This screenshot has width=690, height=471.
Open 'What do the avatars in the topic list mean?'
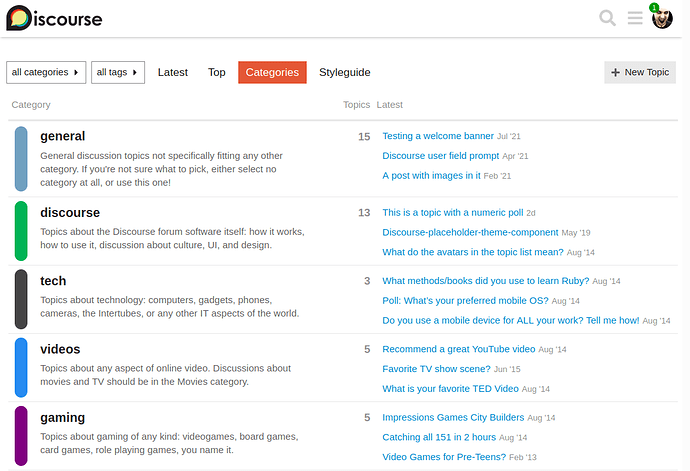pyautogui.click(x=473, y=252)
